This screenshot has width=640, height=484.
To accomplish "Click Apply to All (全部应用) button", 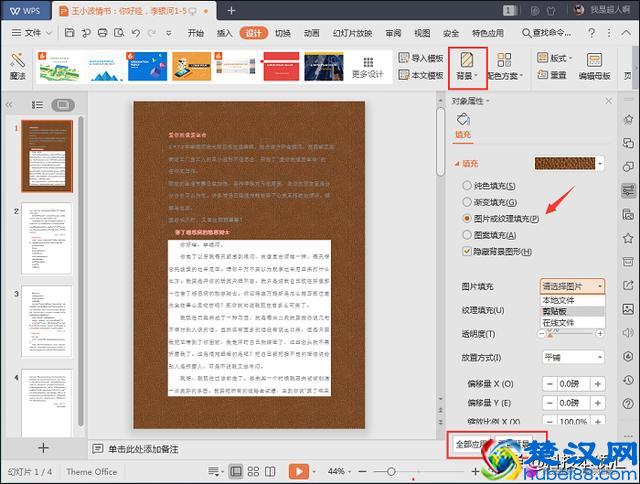I will click(x=472, y=444).
